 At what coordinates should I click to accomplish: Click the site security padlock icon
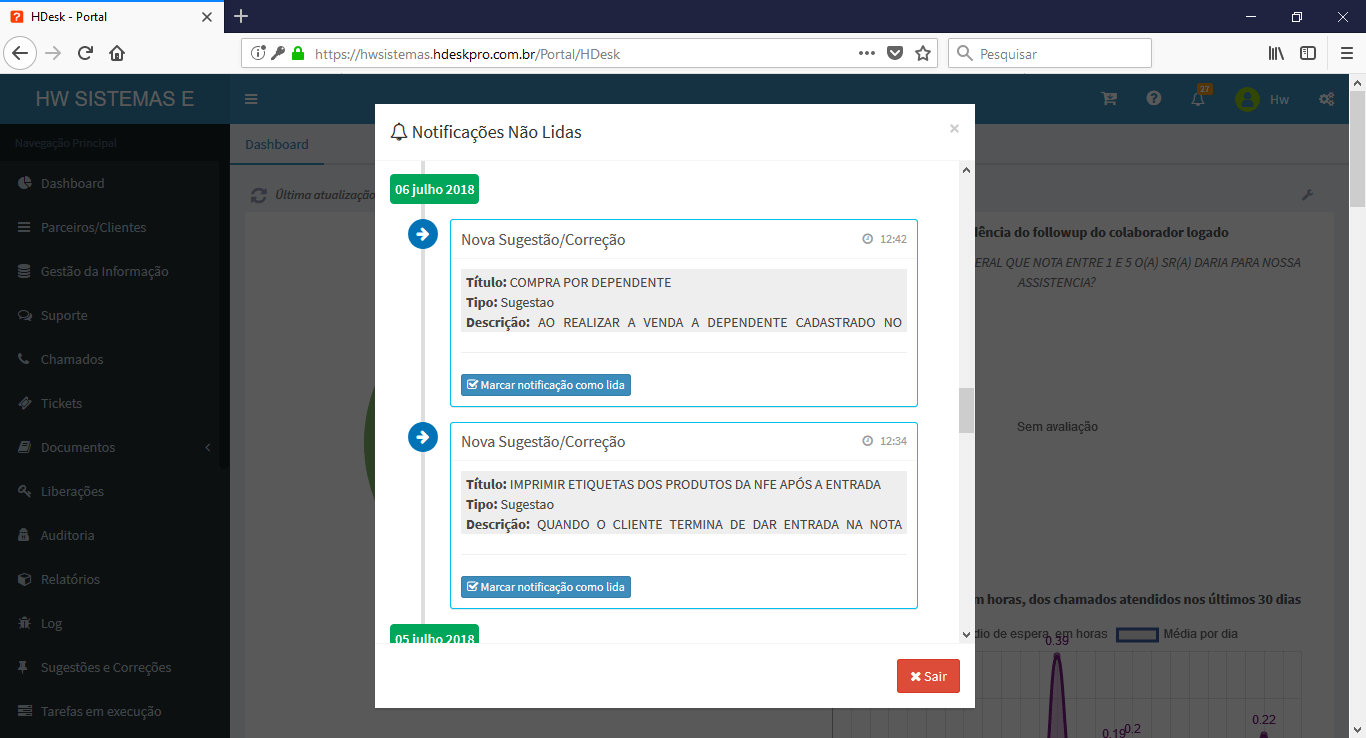[x=297, y=54]
